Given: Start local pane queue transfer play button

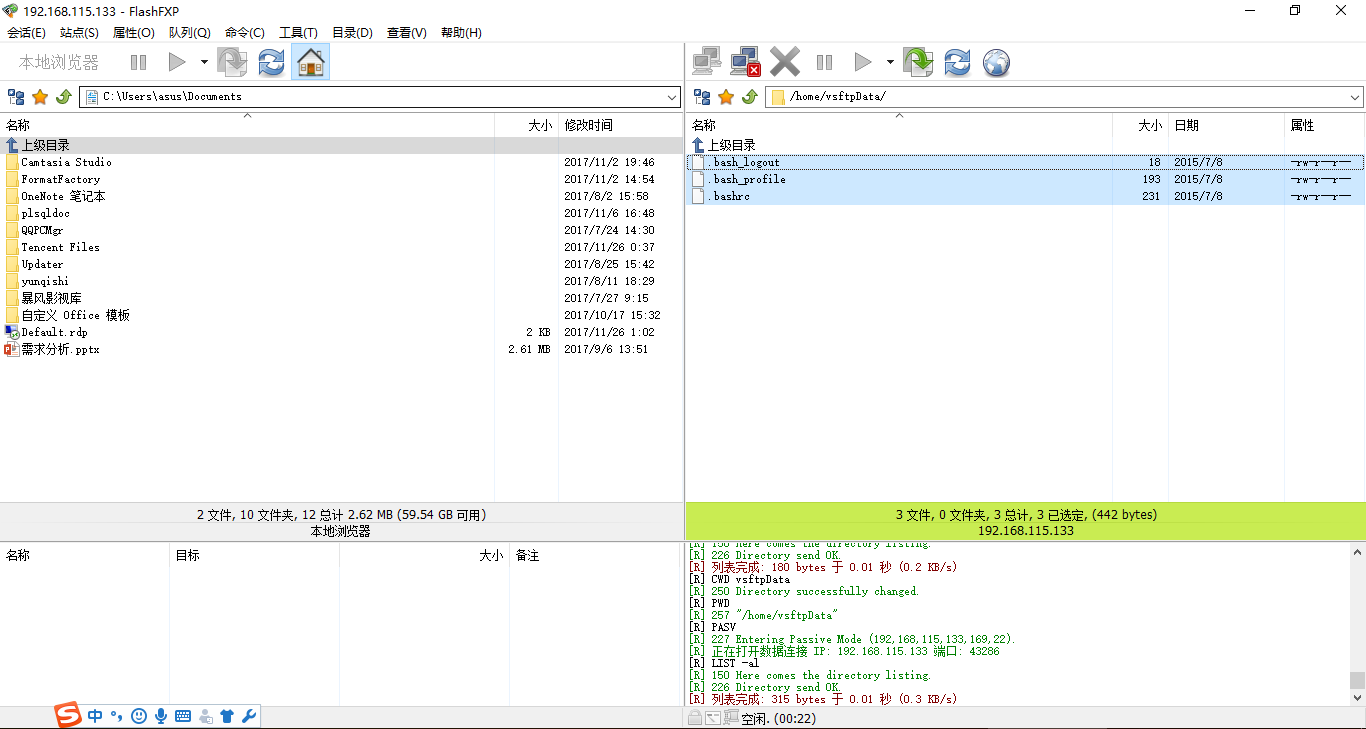Looking at the screenshot, I should (x=177, y=62).
